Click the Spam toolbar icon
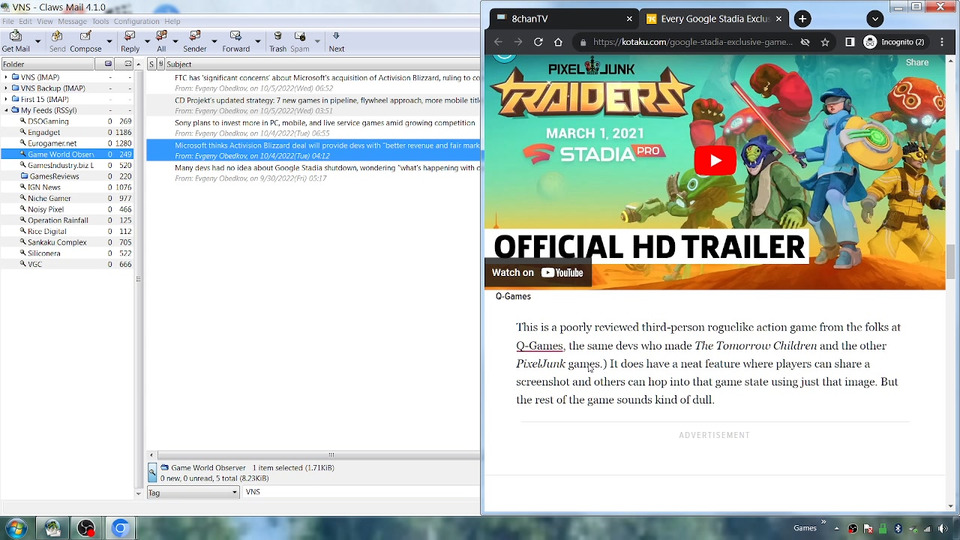 [299, 36]
